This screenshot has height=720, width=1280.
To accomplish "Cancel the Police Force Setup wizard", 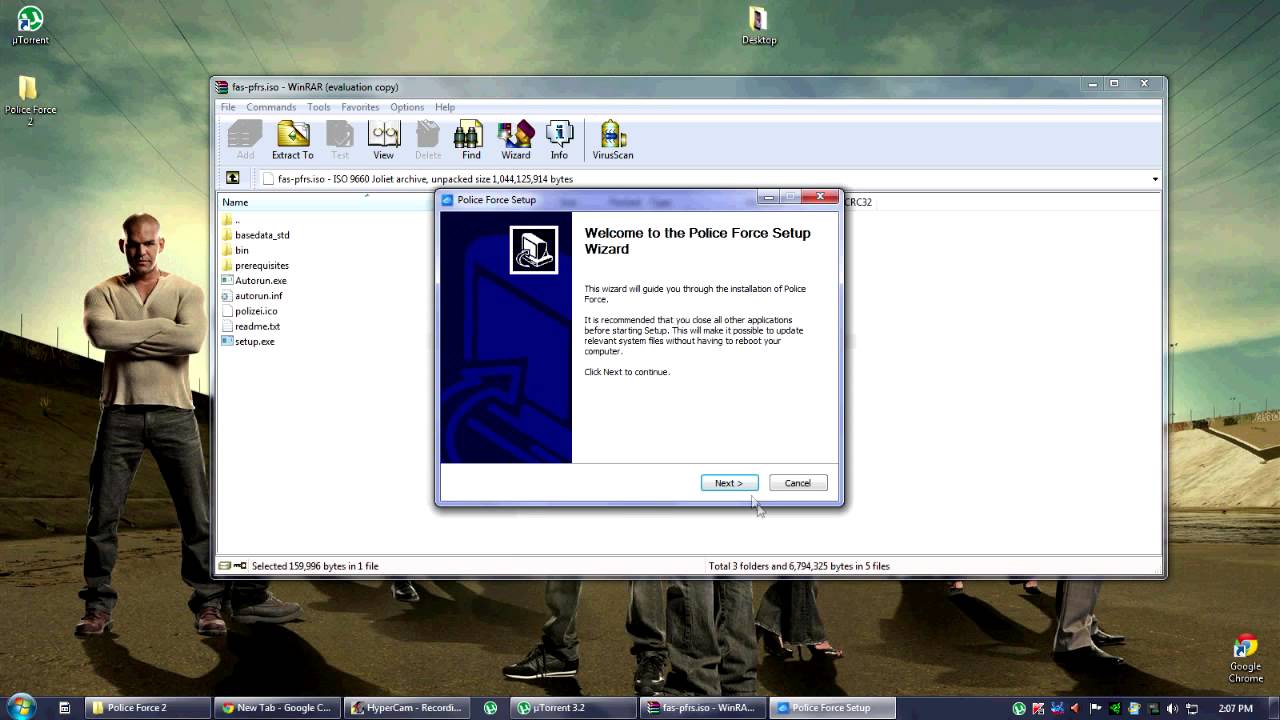I will tap(797, 483).
